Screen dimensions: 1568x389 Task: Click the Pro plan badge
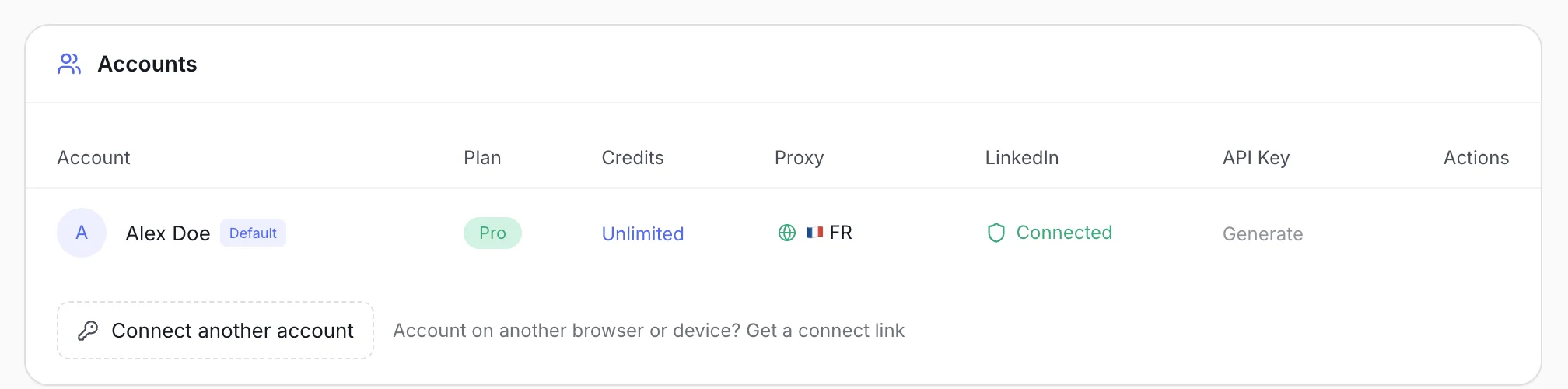pyautogui.click(x=492, y=233)
